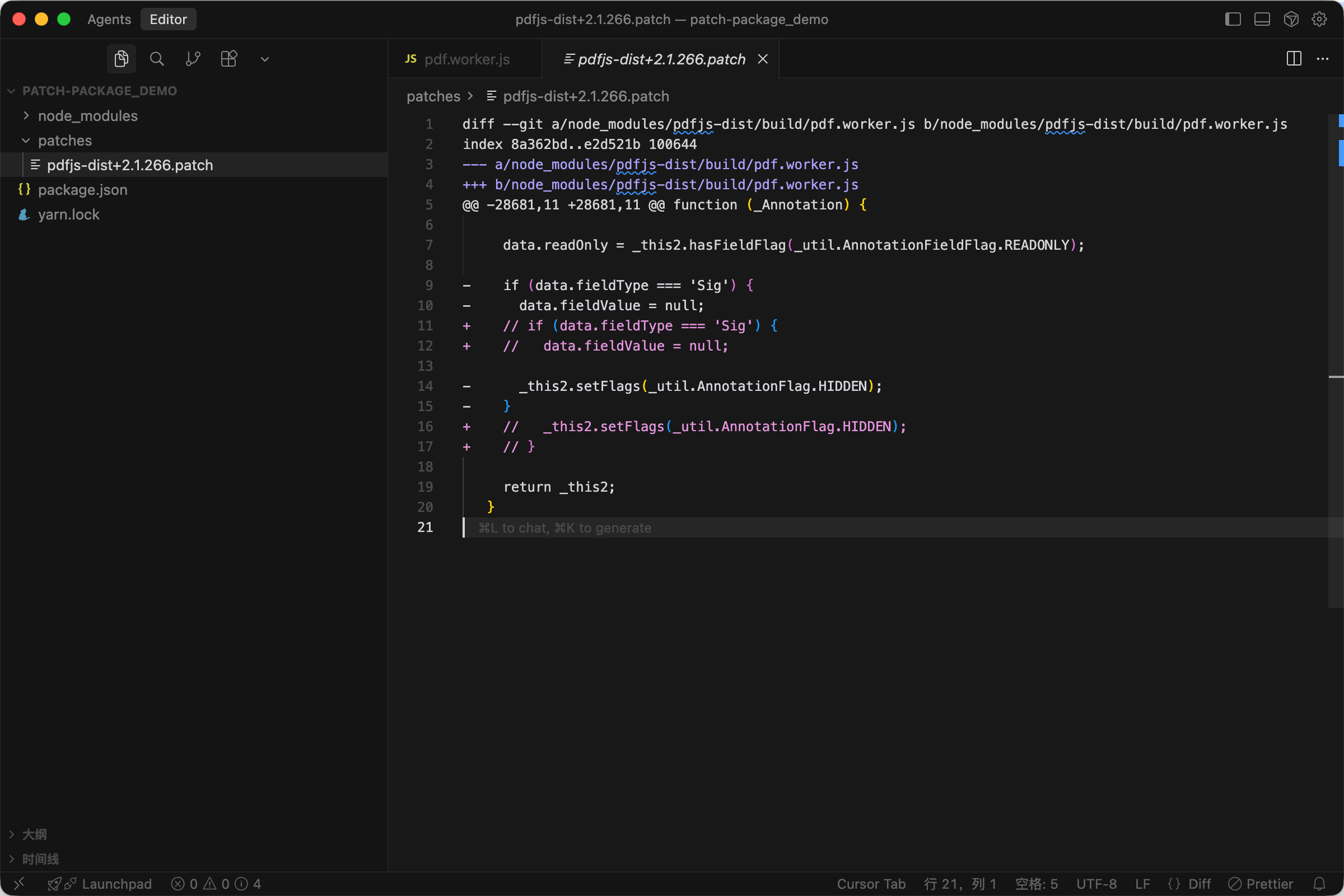Toggle the bottom panel layout icon
The width and height of the screenshot is (1344, 896).
coord(1262,20)
